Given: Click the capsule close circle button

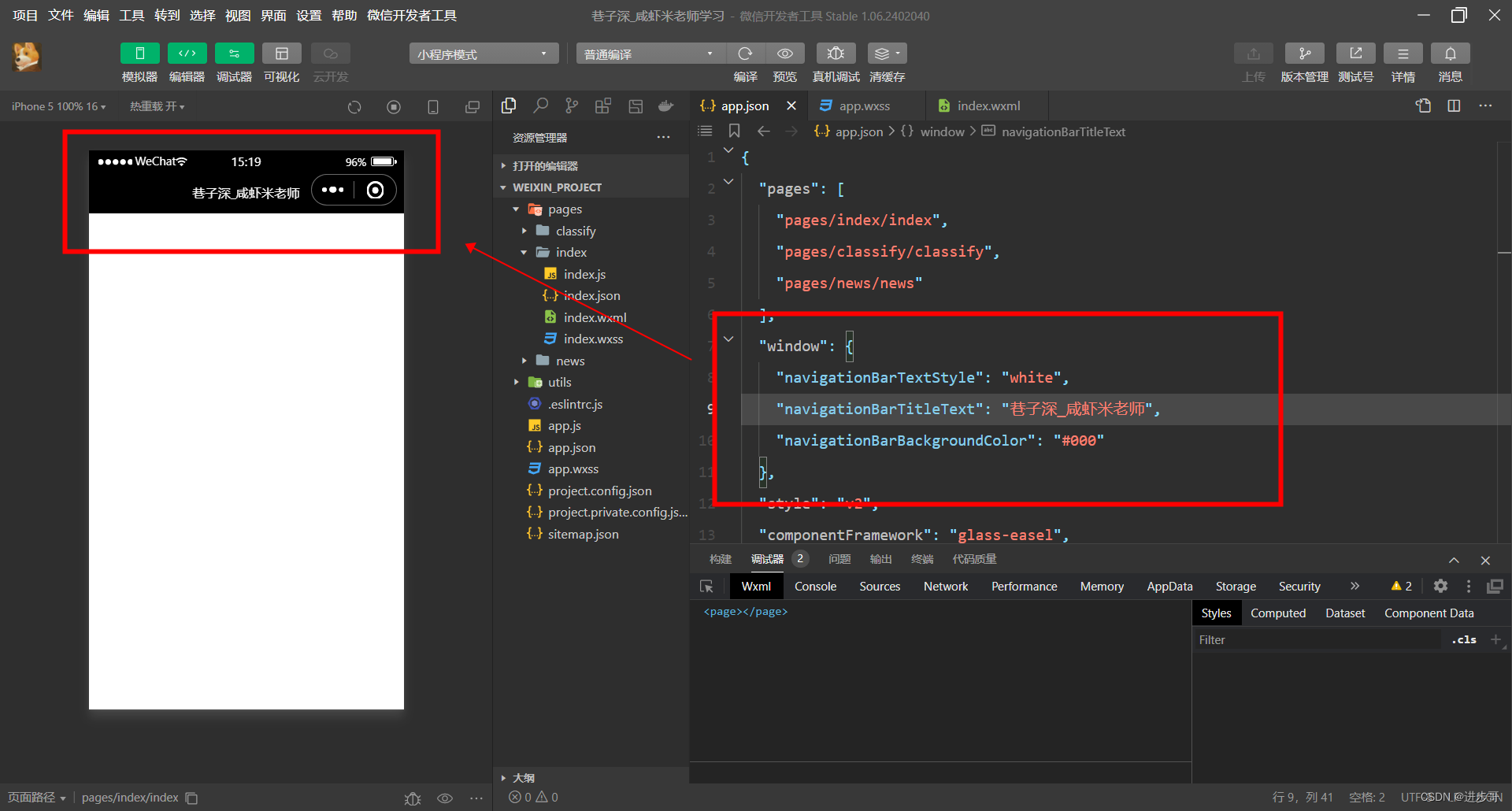Looking at the screenshot, I should pyautogui.click(x=376, y=190).
